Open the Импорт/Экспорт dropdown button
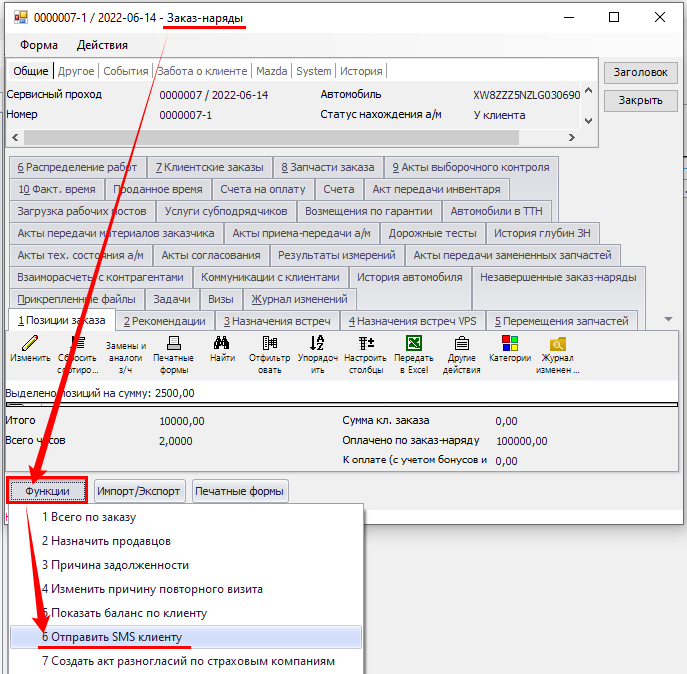687x674 pixels. (x=138, y=491)
